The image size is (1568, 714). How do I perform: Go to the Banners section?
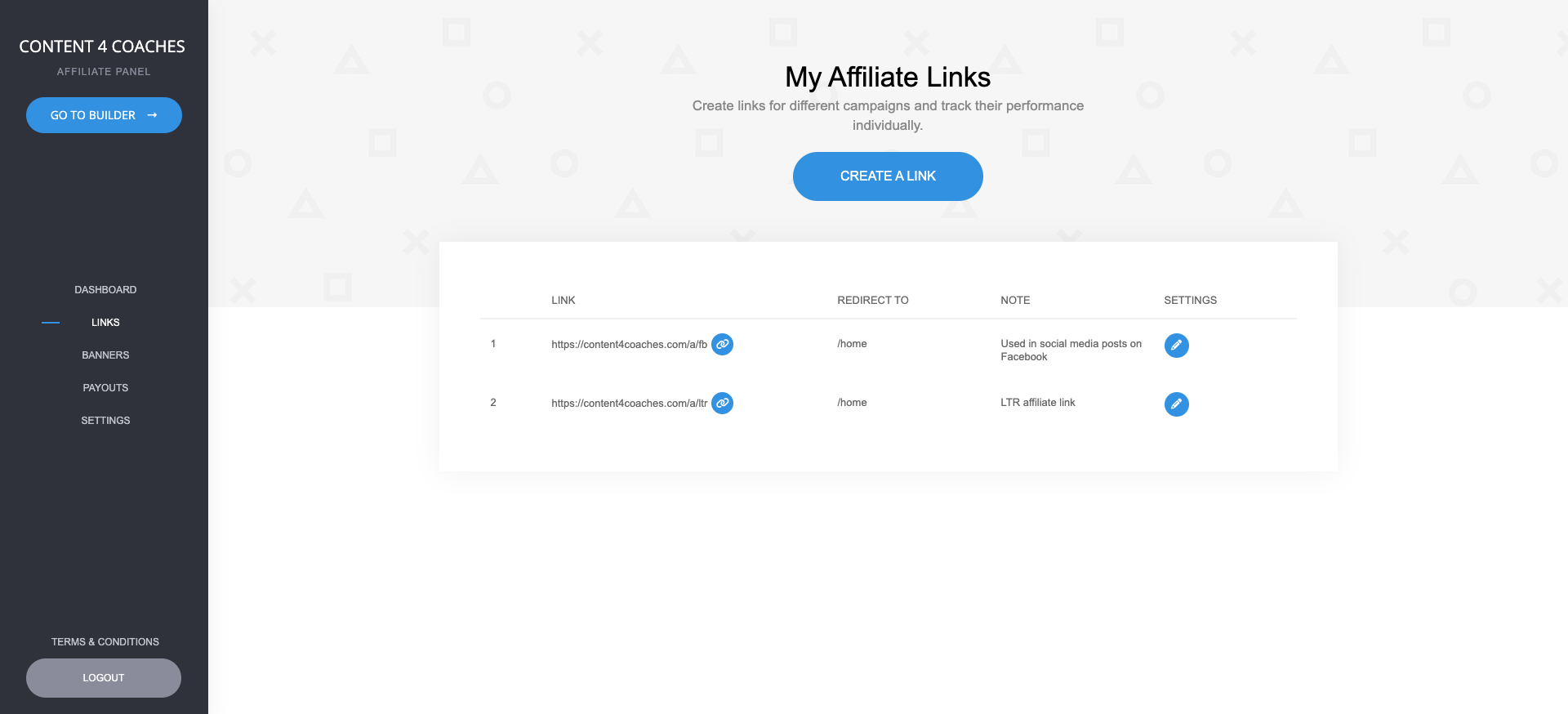[105, 355]
